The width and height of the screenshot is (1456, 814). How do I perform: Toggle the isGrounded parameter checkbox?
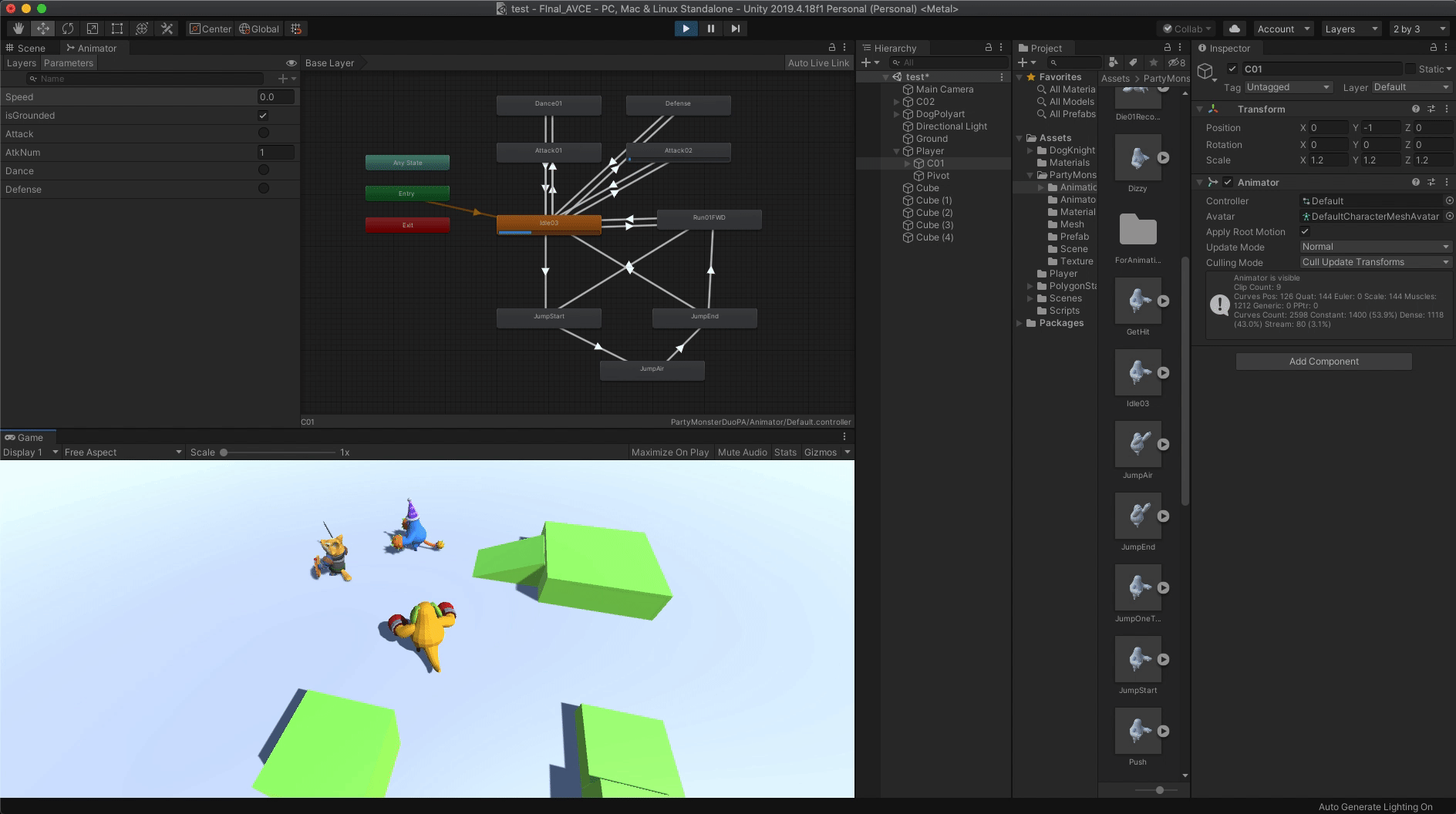pos(263,116)
